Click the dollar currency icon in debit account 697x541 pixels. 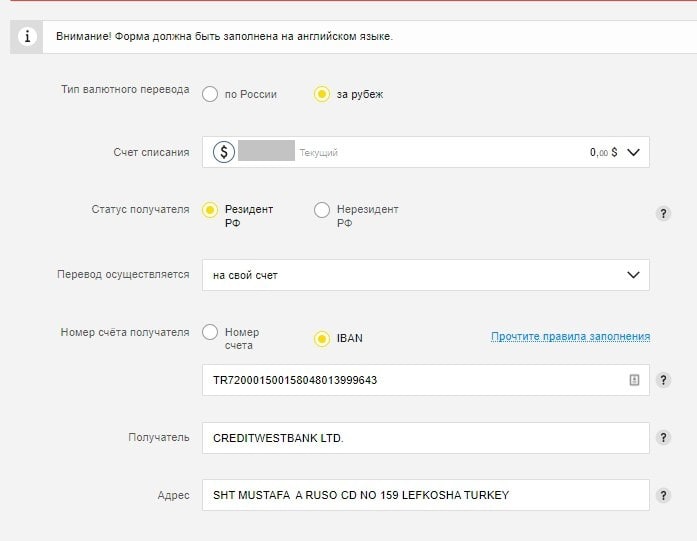tap(224, 152)
